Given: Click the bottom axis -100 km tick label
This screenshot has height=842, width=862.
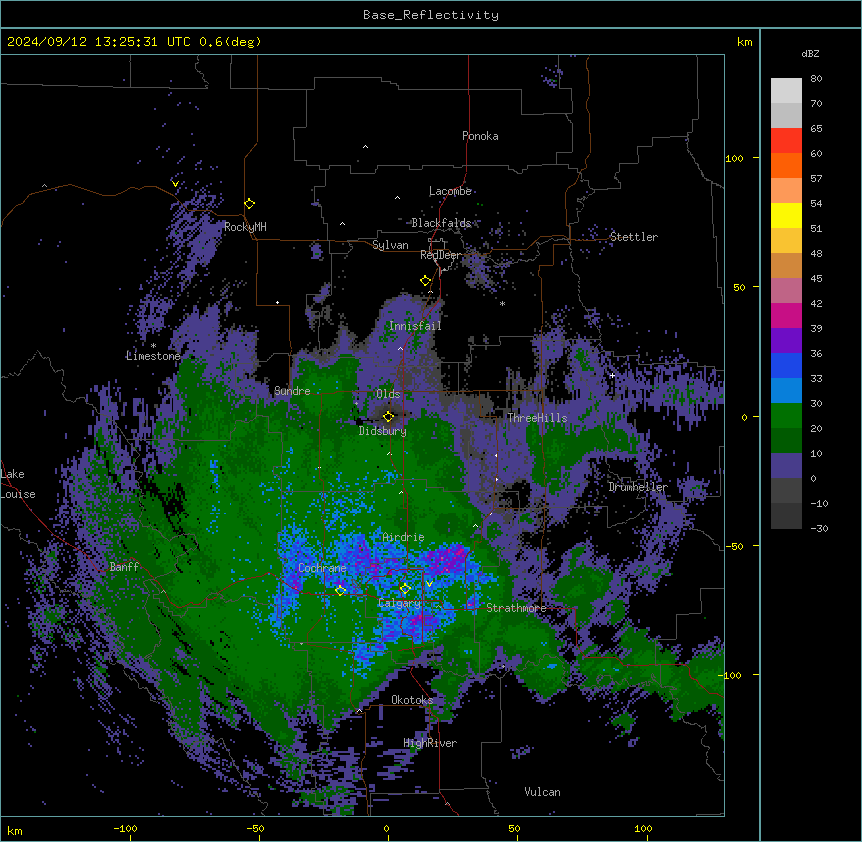Looking at the screenshot, I should pyautogui.click(x=125, y=829).
